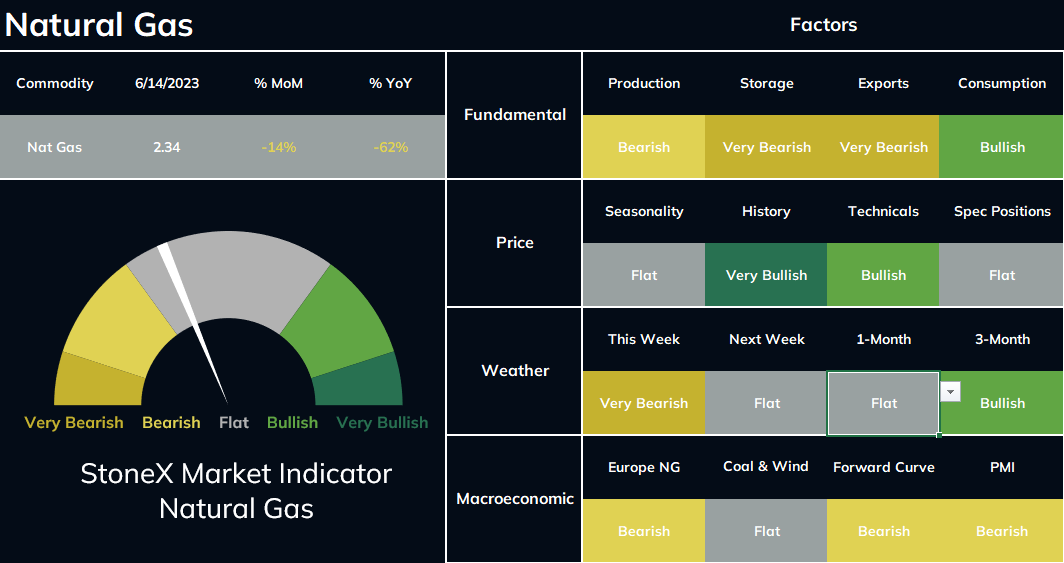This screenshot has width=1064, height=563.
Task: Select the Production Bearish cell
Action: coord(643,147)
